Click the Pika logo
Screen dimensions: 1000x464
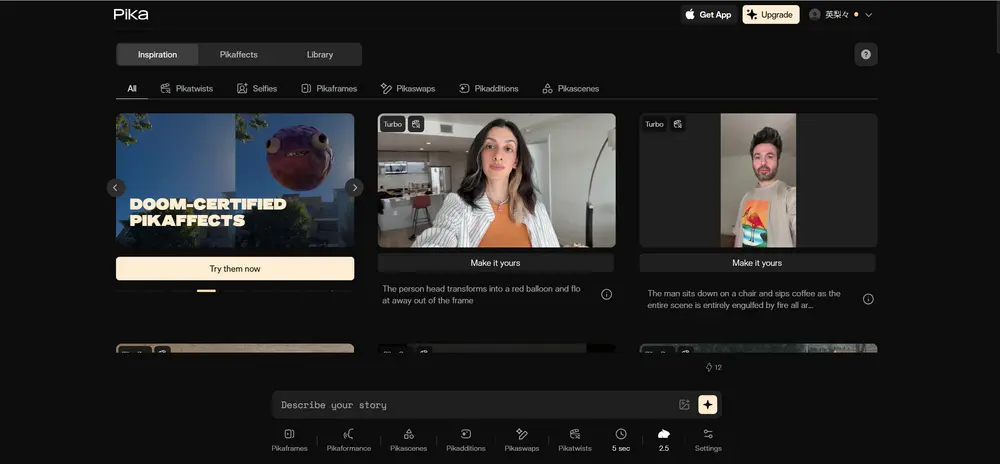[x=131, y=14]
